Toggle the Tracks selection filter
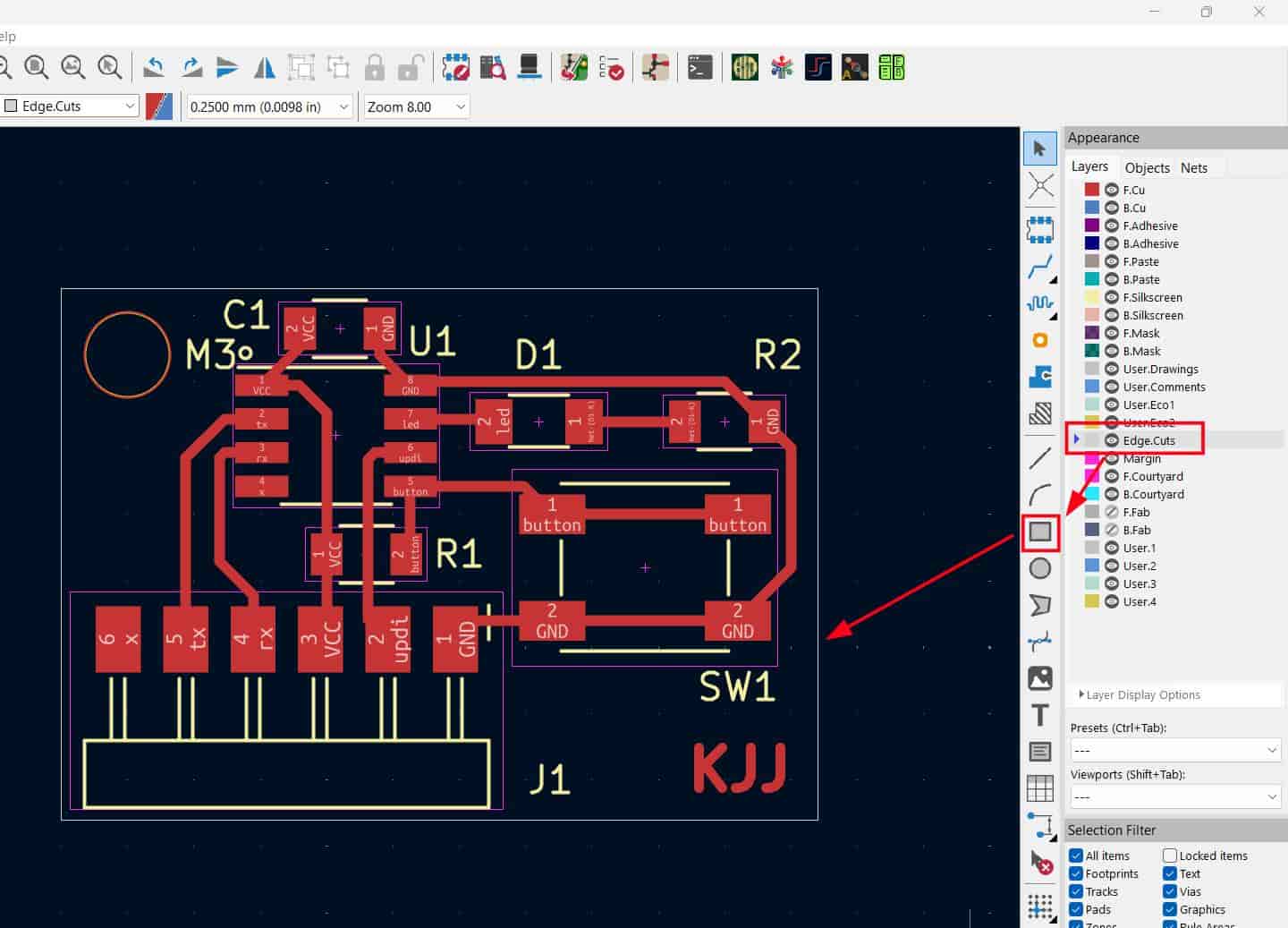Image resolution: width=1288 pixels, height=928 pixels. [x=1076, y=891]
